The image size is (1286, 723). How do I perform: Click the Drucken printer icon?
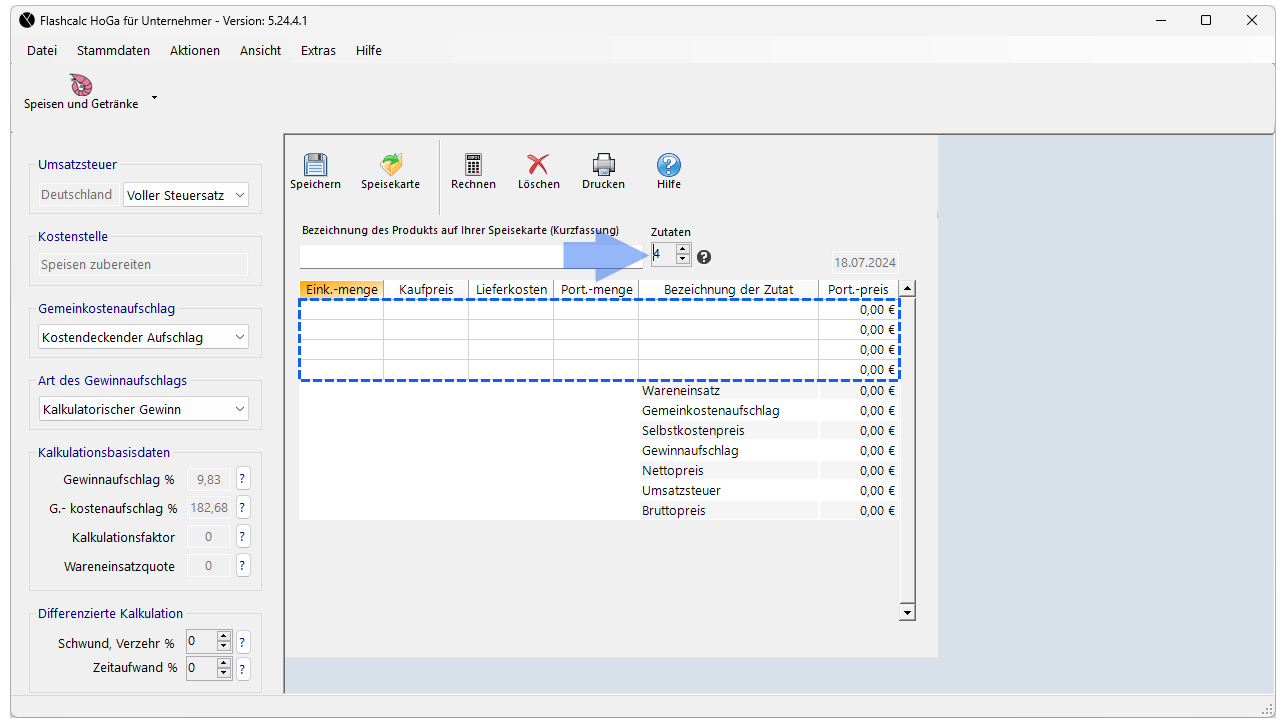603,166
